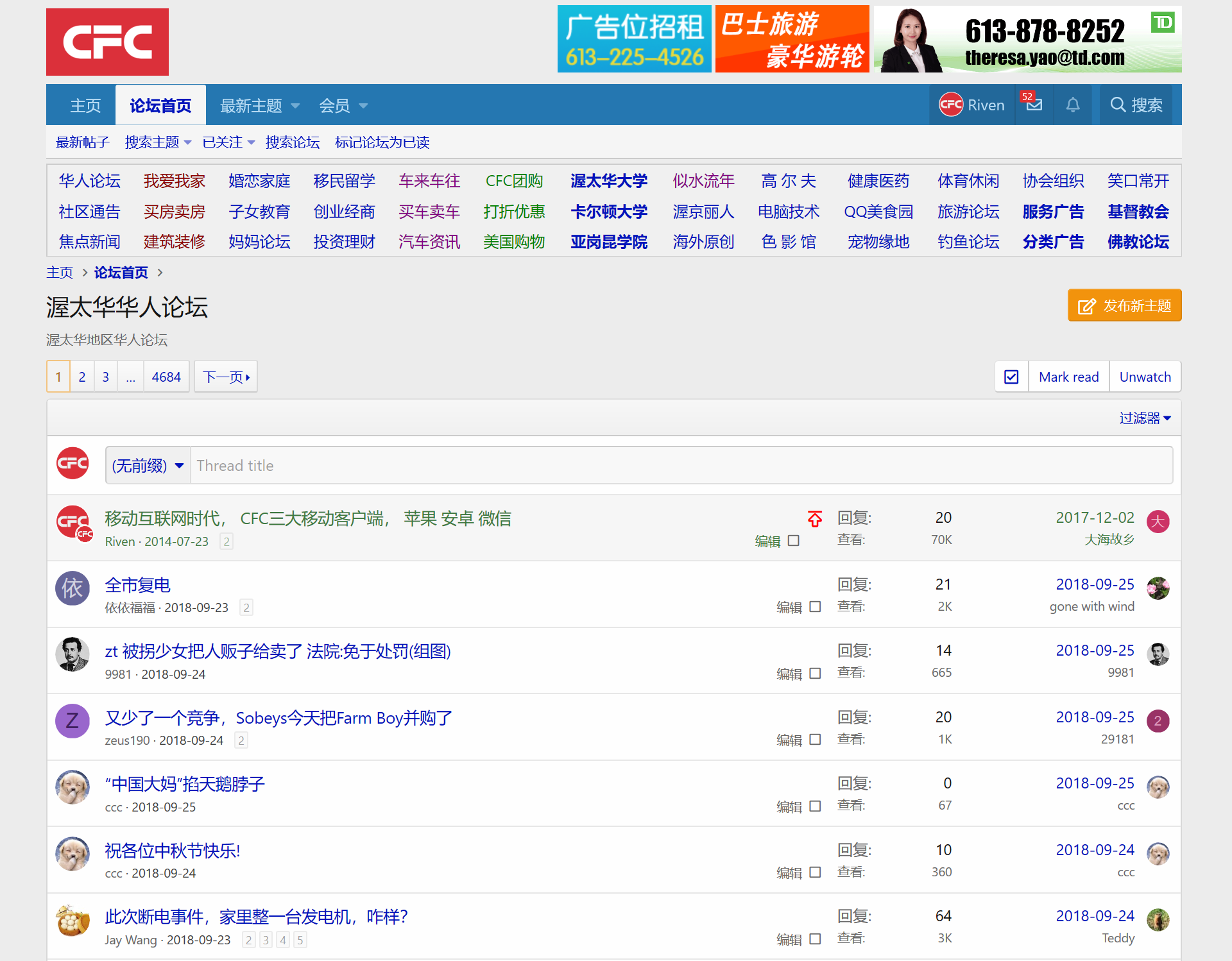Open the 分类广告 category link
The image size is (1232, 961).
point(1053,242)
